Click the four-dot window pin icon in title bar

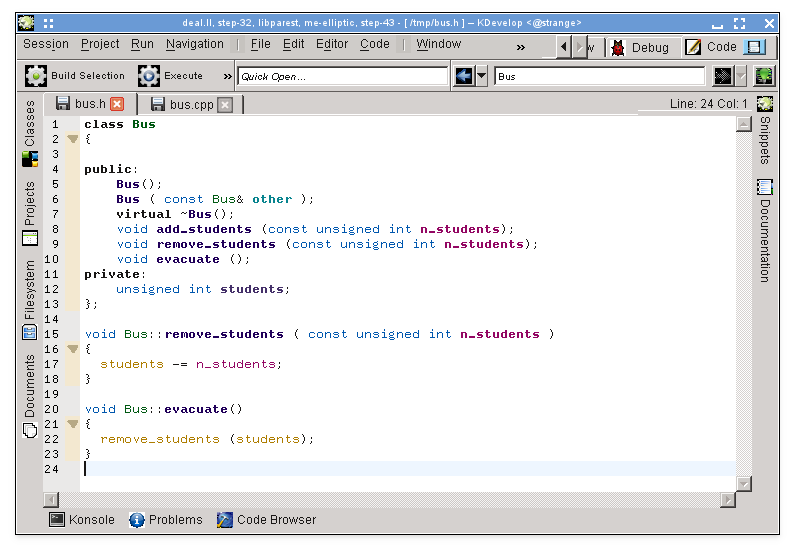coord(49,23)
